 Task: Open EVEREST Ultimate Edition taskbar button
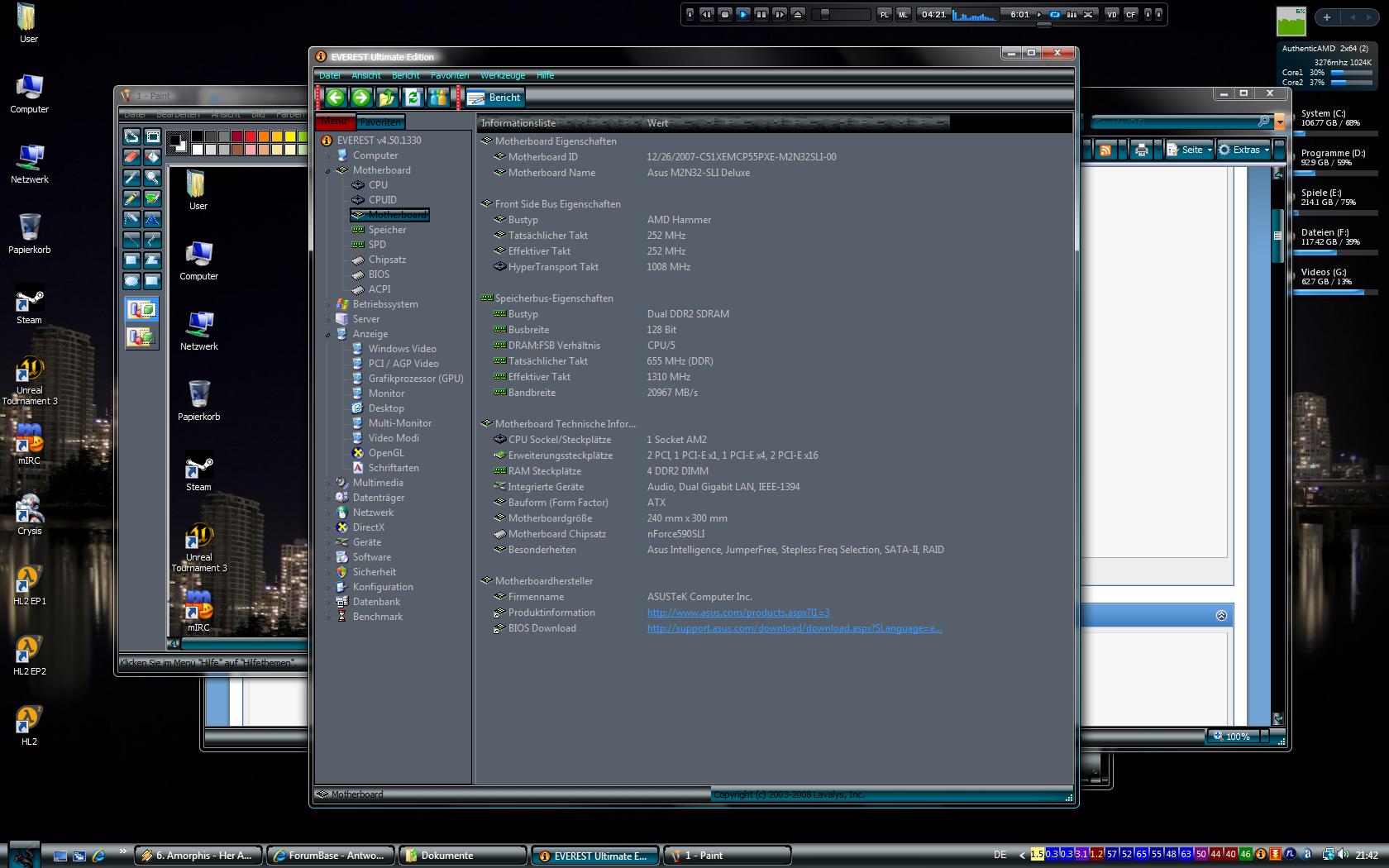click(x=595, y=856)
